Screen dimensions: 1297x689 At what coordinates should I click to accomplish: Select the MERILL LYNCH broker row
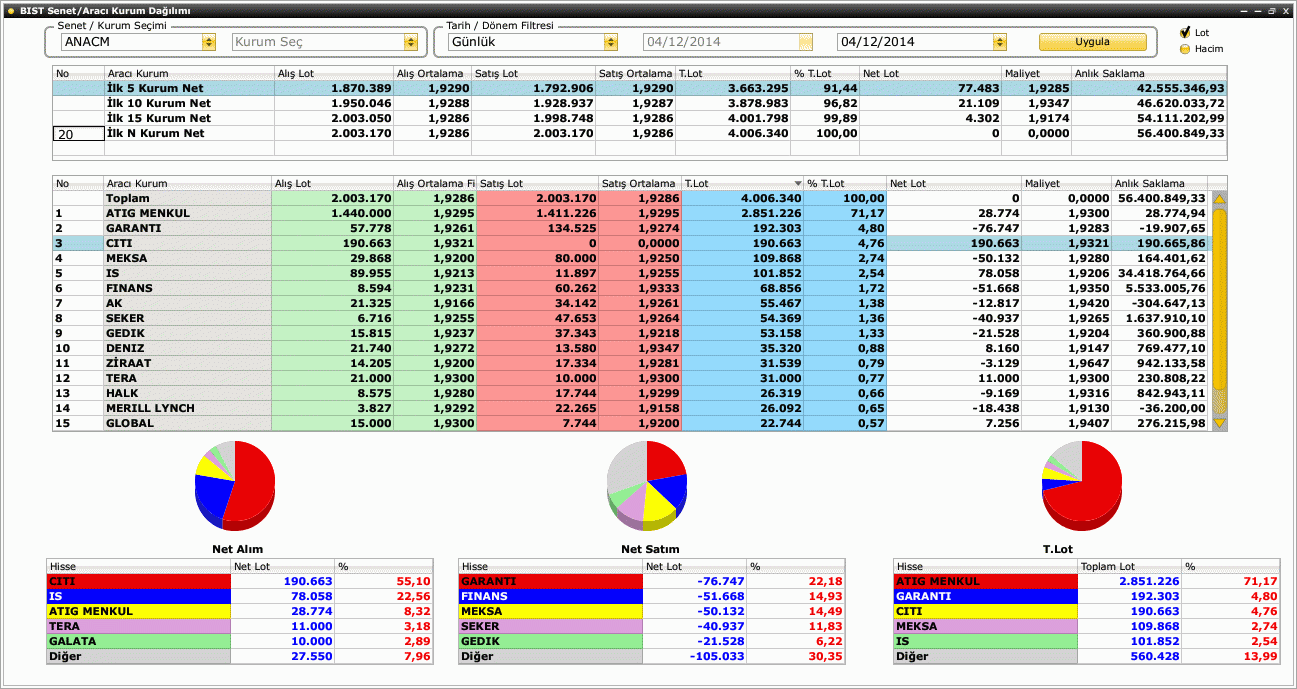tap(630, 408)
